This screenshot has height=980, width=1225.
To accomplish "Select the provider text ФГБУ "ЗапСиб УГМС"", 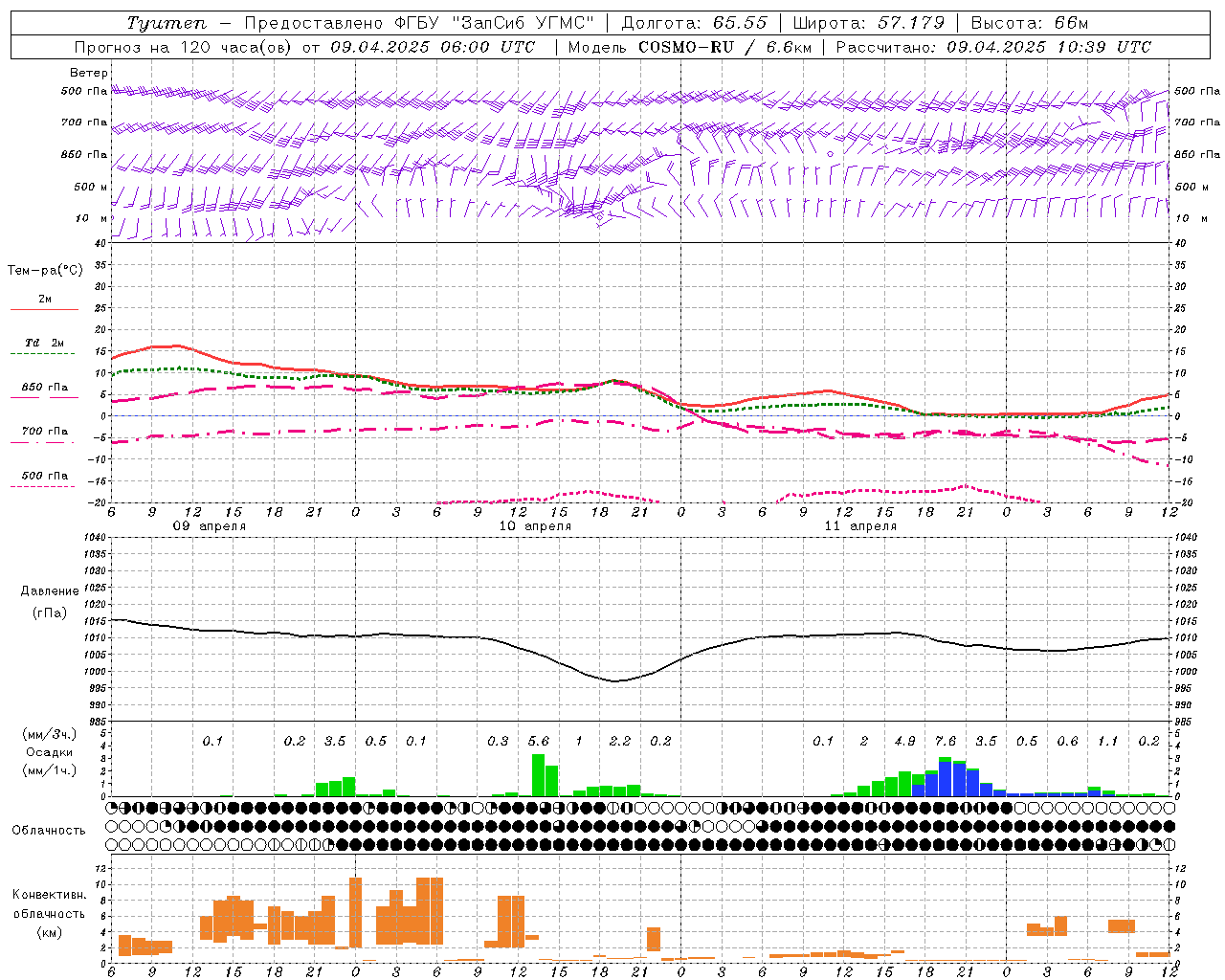I will 495,23.
